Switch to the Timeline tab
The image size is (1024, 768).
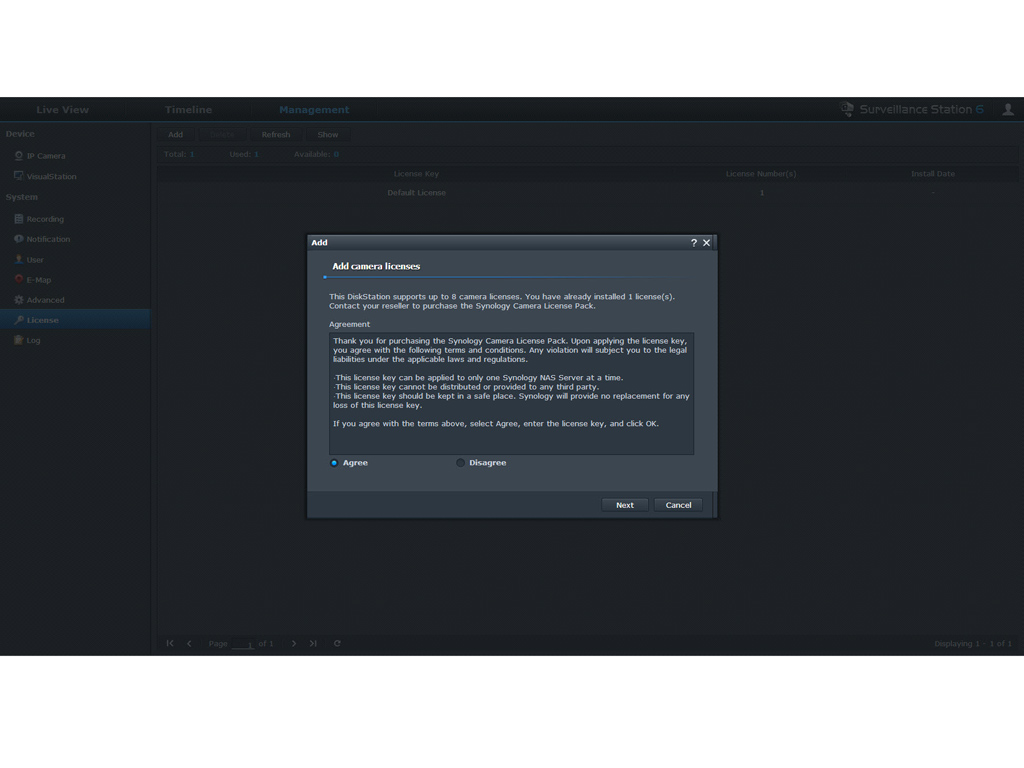click(x=188, y=110)
